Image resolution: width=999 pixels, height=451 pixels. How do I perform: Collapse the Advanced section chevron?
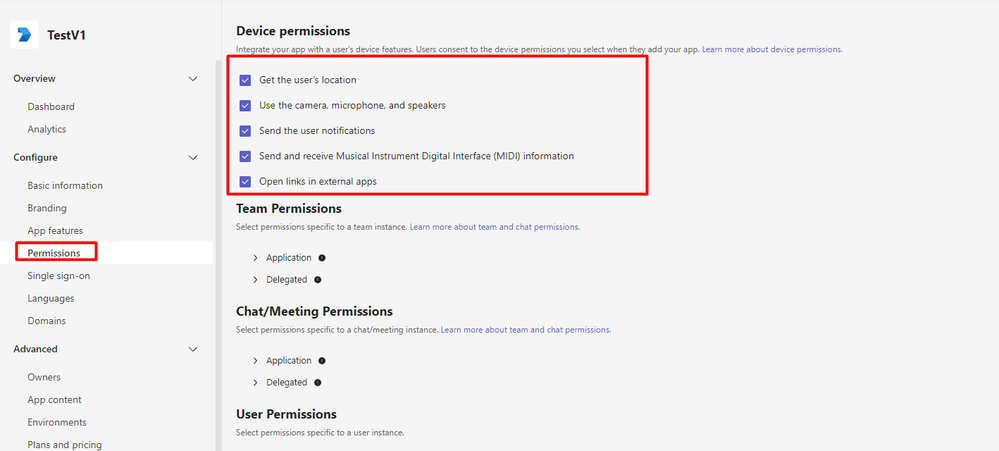click(194, 349)
